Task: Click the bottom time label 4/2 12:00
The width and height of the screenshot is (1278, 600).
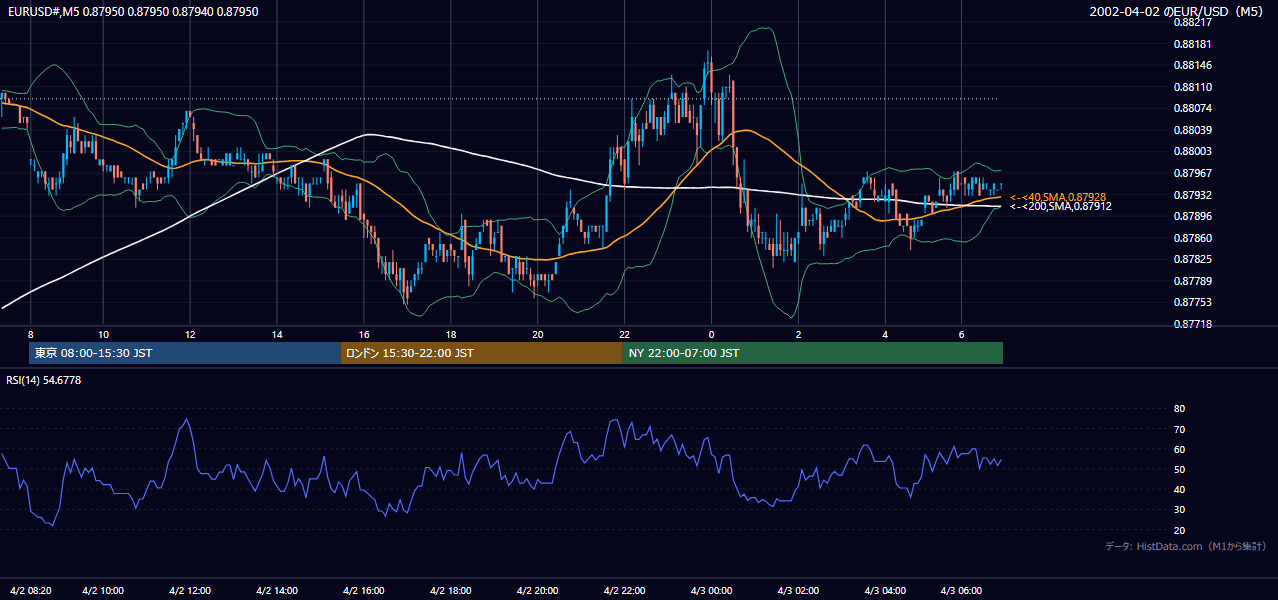Action: 190,590
